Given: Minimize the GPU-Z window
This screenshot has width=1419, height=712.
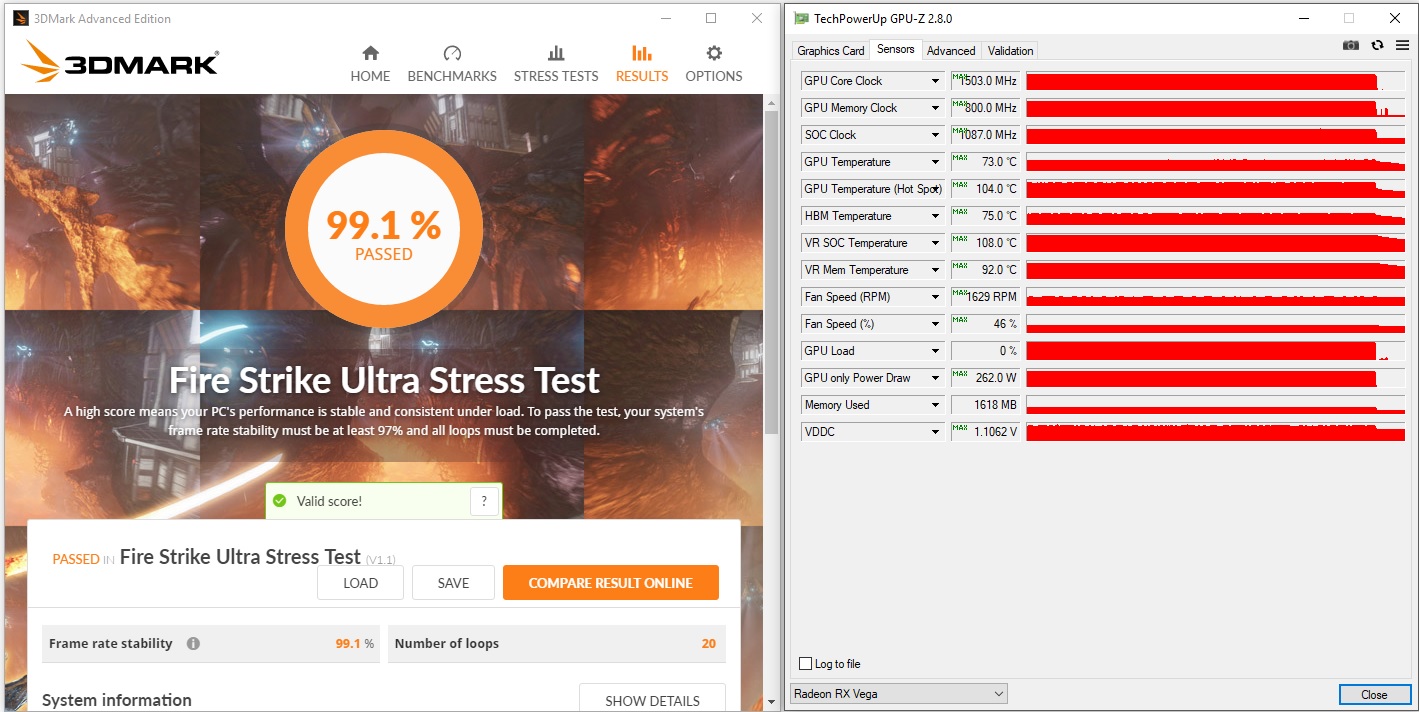Looking at the screenshot, I should point(1302,18).
